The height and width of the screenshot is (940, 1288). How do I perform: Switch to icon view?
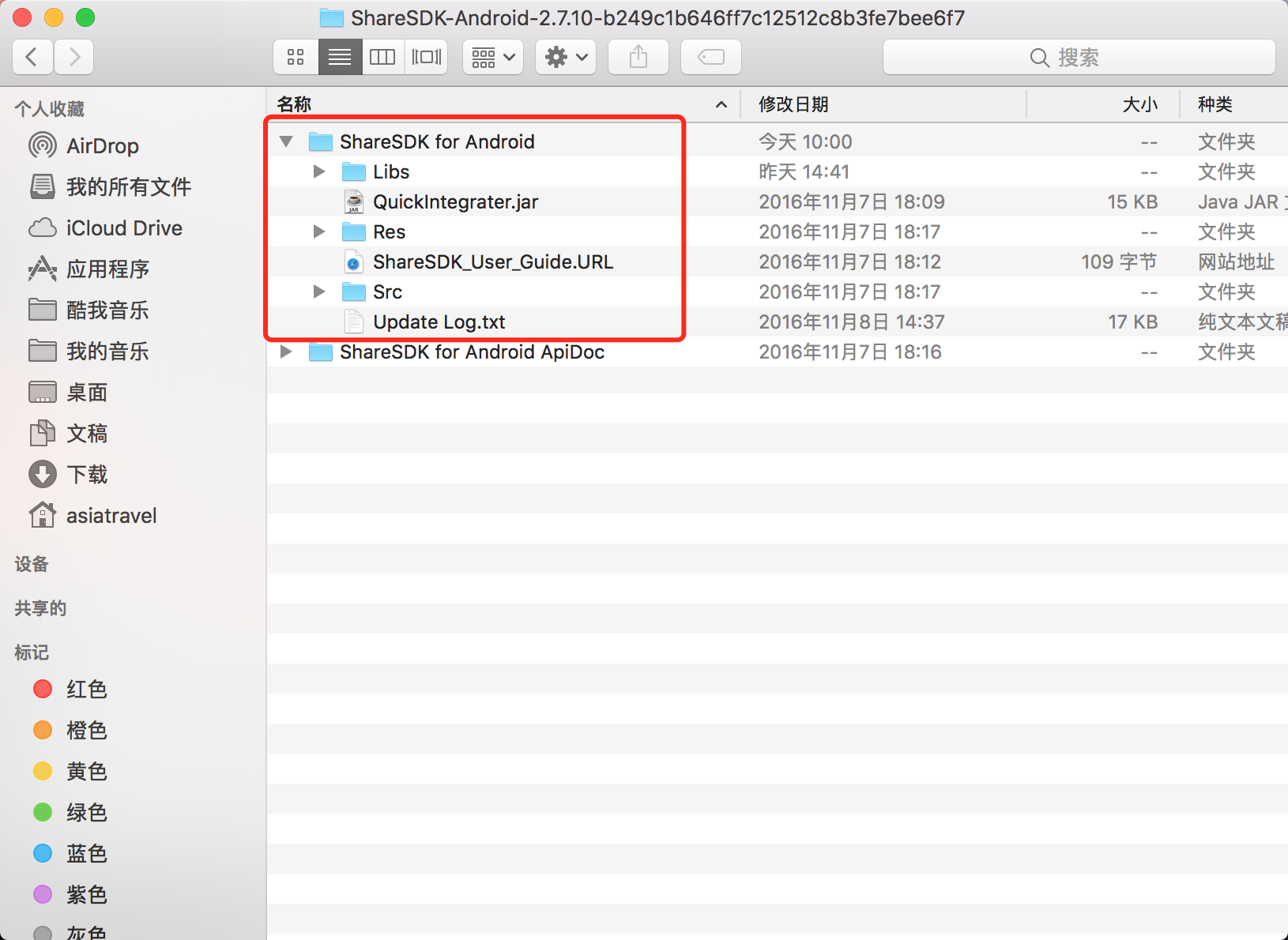[x=296, y=57]
